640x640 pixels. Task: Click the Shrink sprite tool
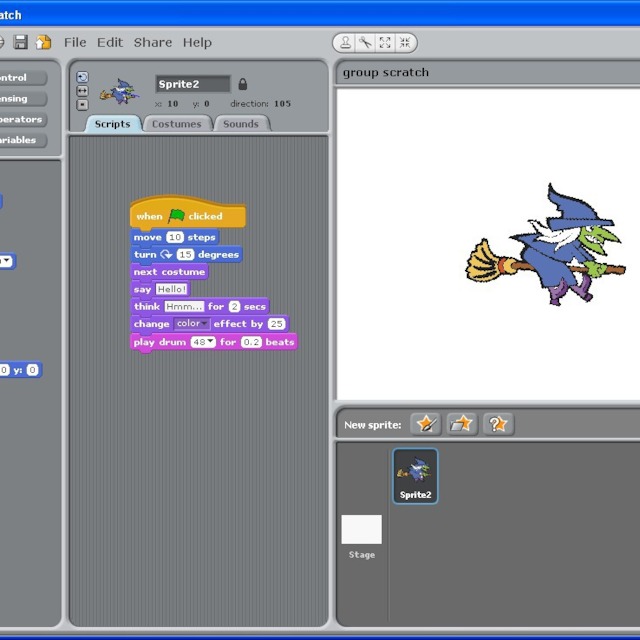tap(405, 43)
